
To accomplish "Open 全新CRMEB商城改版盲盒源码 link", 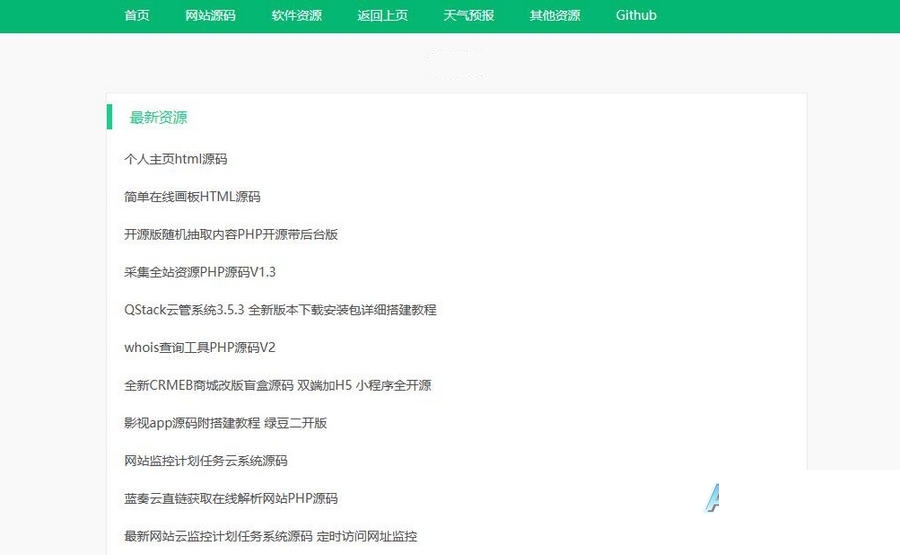I will (277, 385).
